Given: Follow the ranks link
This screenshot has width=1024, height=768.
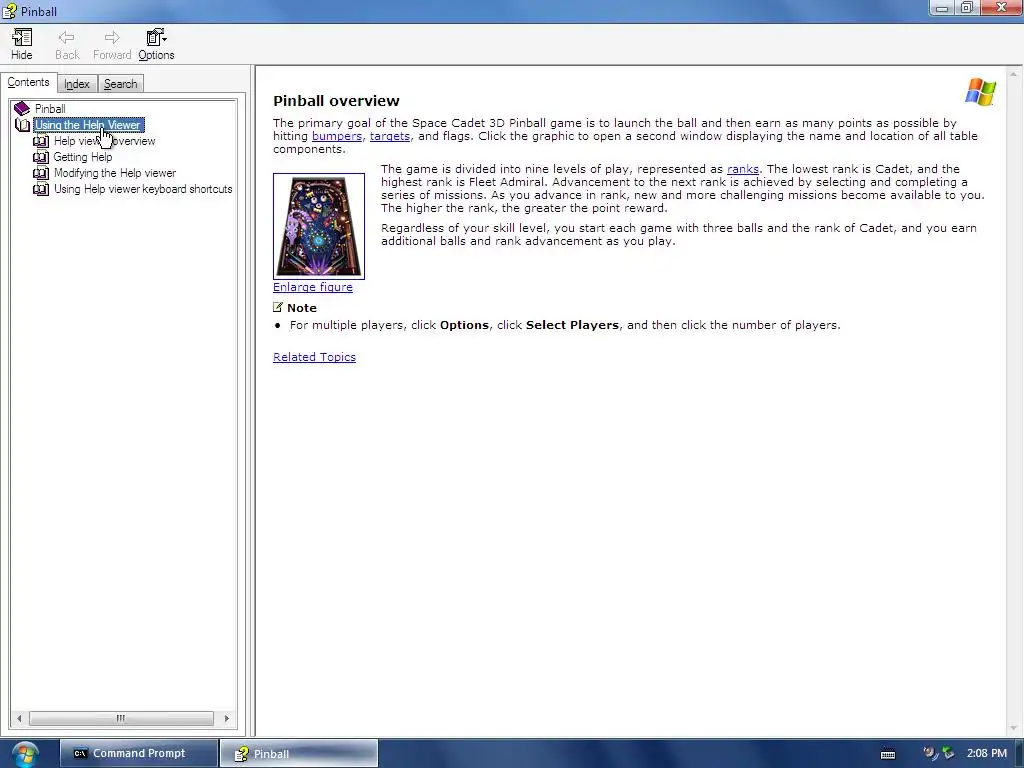Looking at the screenshot, I should coord(743,169).
